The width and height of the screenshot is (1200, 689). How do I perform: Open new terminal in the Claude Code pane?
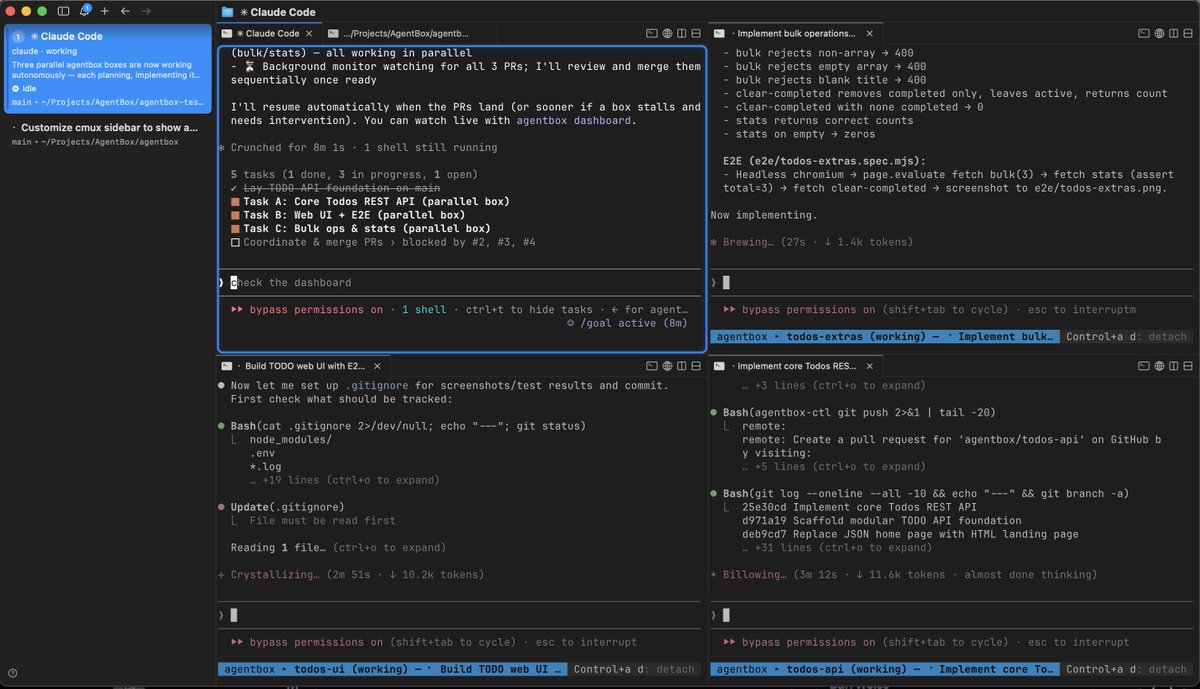coord(652,33)
